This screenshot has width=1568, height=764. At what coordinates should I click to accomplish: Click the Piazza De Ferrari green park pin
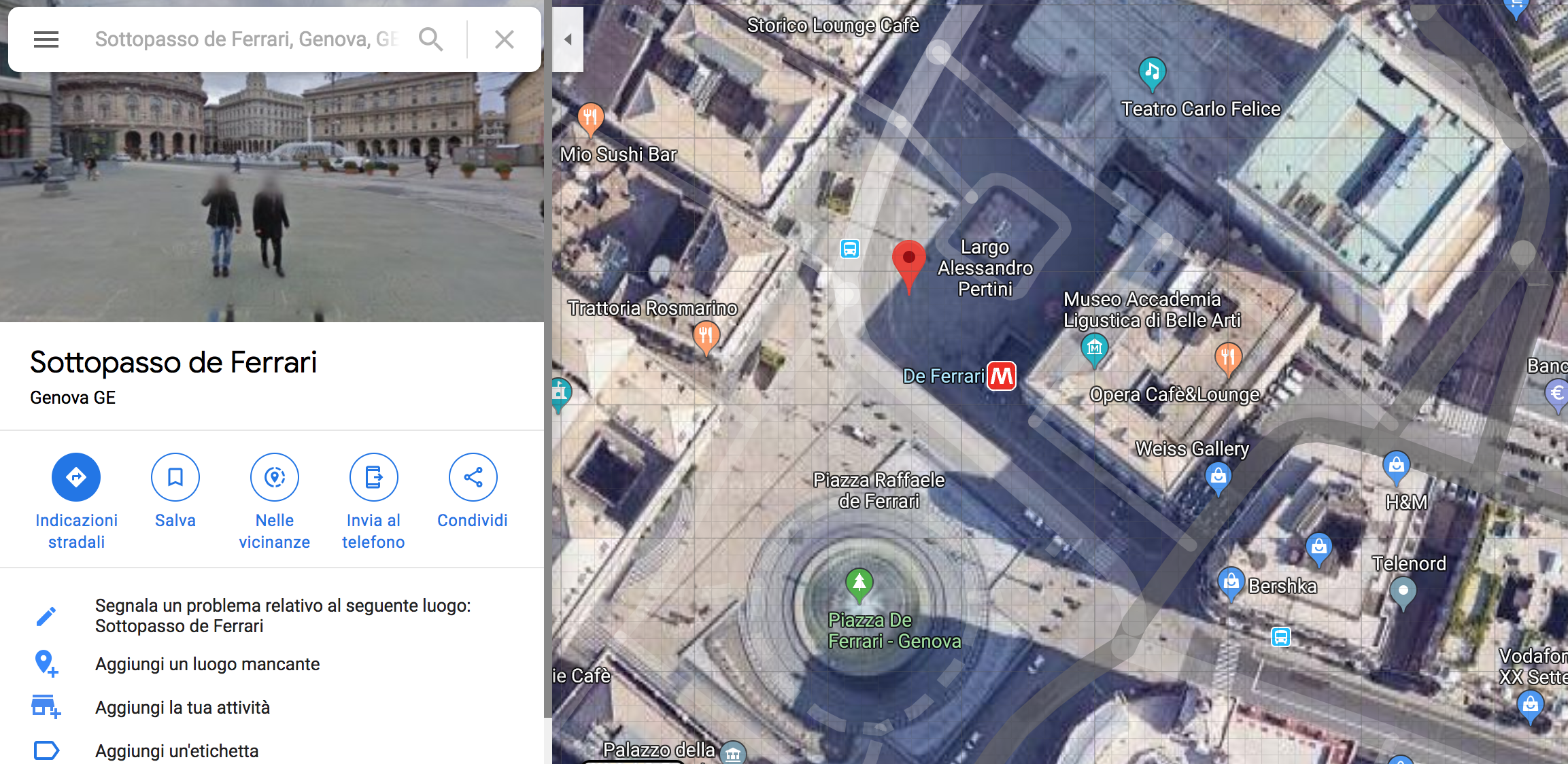coord(859,585)
